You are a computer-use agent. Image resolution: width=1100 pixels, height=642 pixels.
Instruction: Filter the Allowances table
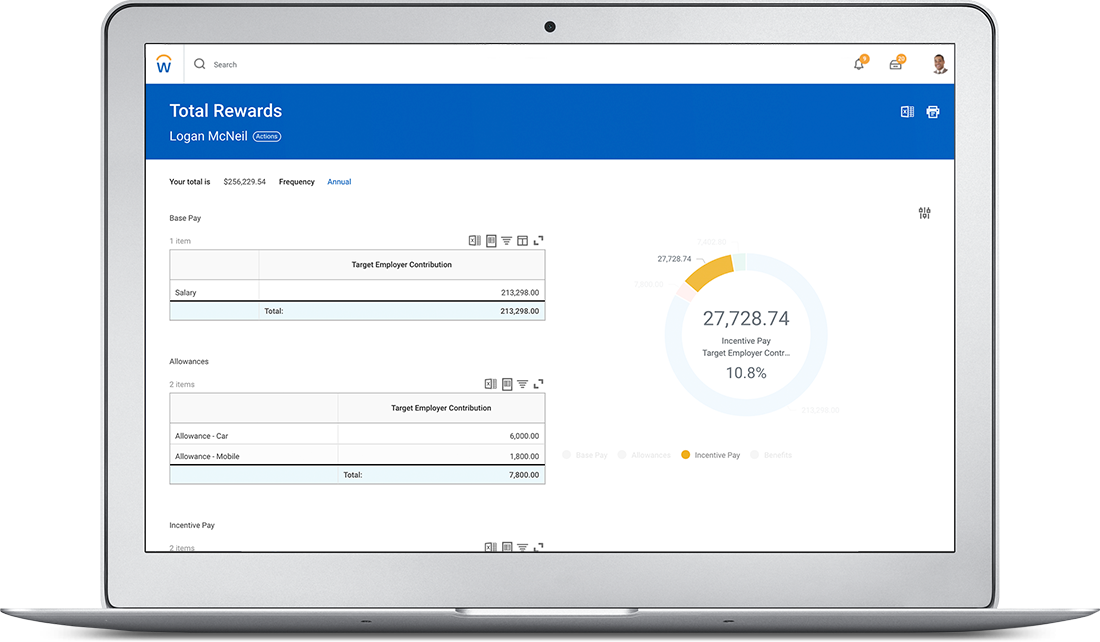click(523, 384)
